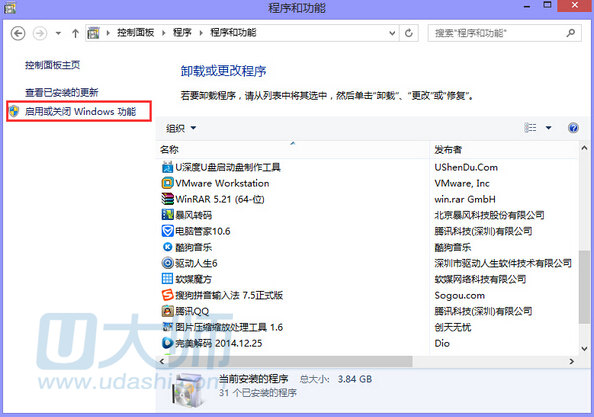Click the vertical scrollbar up arrow
Screen dimensions: 594x417
click(x=584, y=148)
